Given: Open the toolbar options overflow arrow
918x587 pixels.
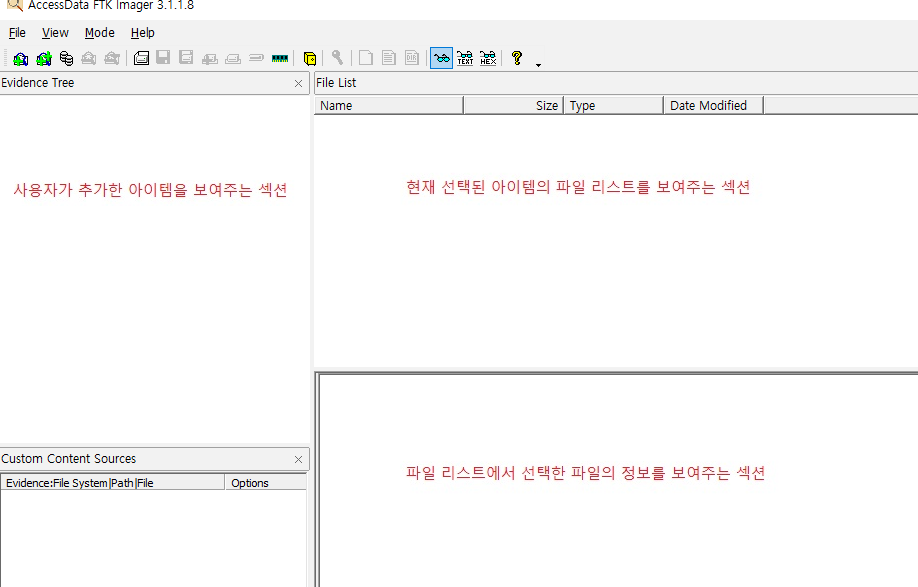Looking at the screenshot, I should tap(539, 65).
